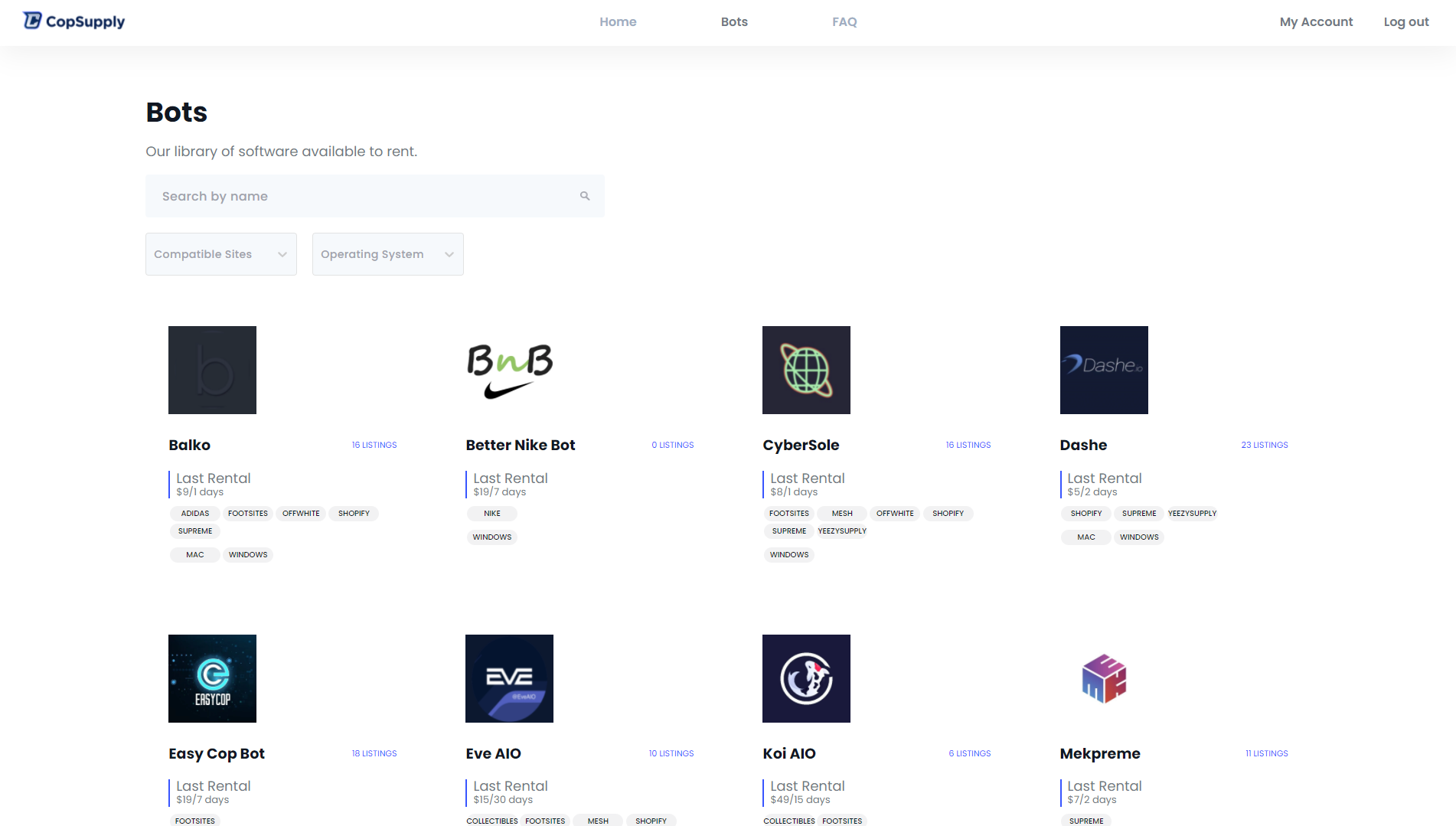
Task: Open the CyberSole title link
Action: point(801,445)
